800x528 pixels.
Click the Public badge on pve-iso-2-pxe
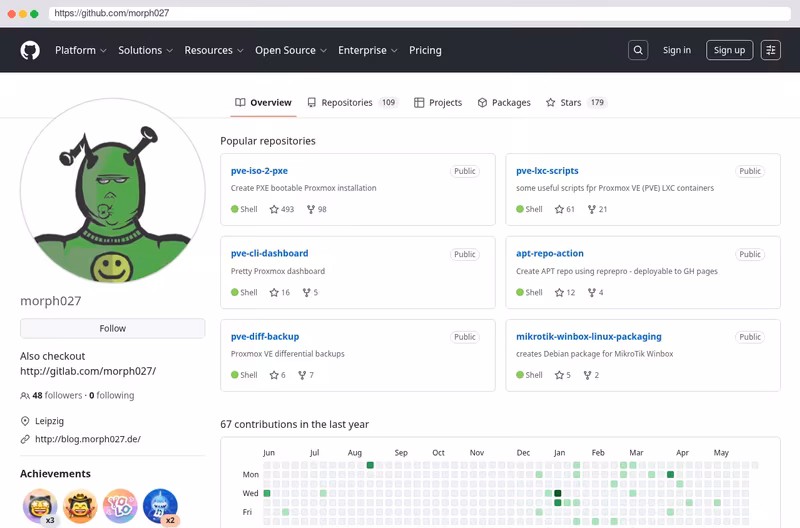(x=465, y=171)
